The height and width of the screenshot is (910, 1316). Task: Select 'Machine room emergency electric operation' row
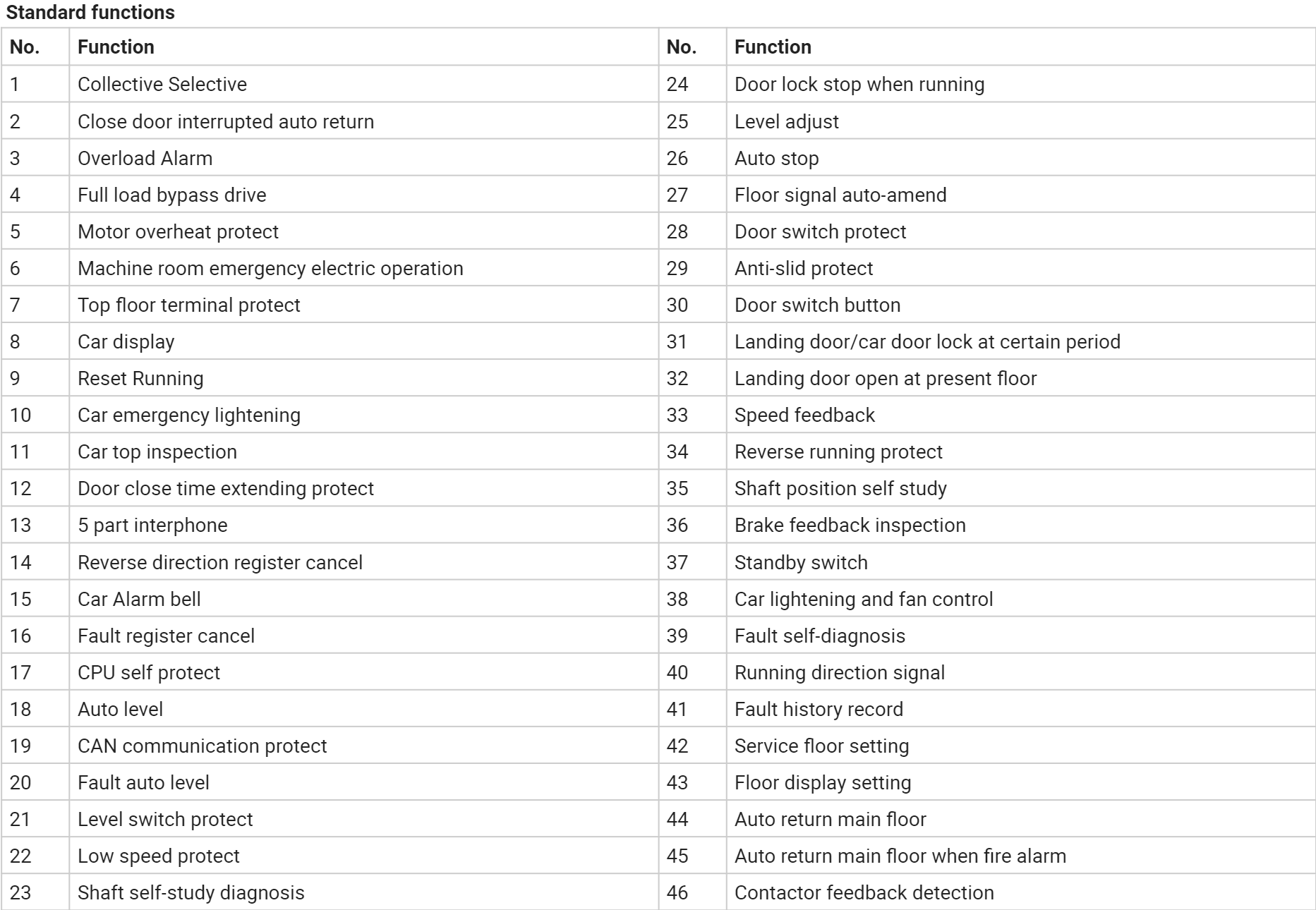pos(270,269)
